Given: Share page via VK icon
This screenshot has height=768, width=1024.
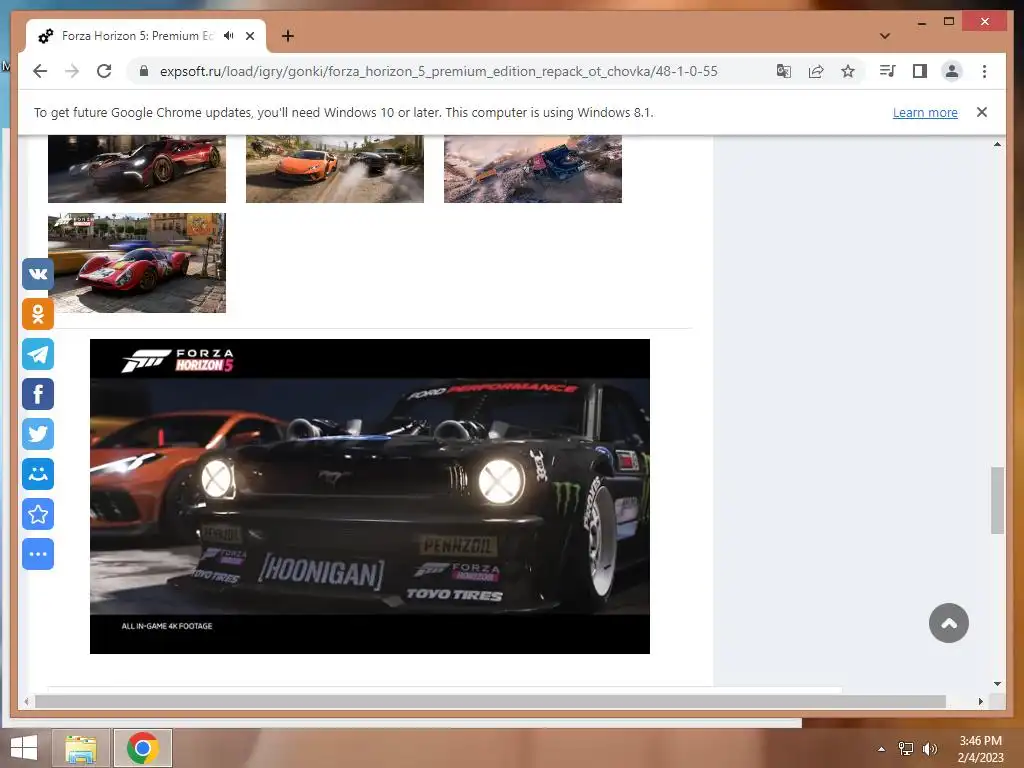Looking at the screenshot, I should 38,274.
